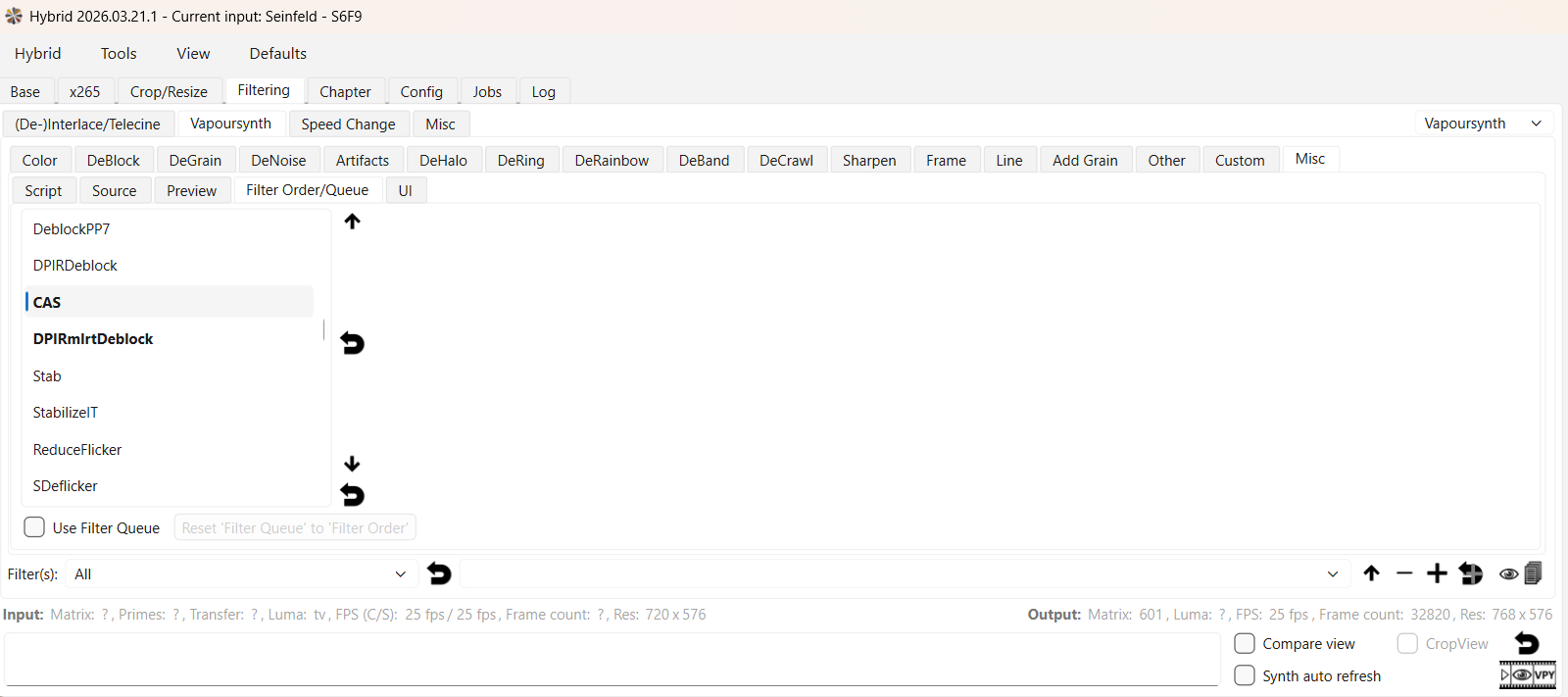Viewport: 1568px width, 697px height.
Task: Open the View menu
Action: [x=193, y=53]
